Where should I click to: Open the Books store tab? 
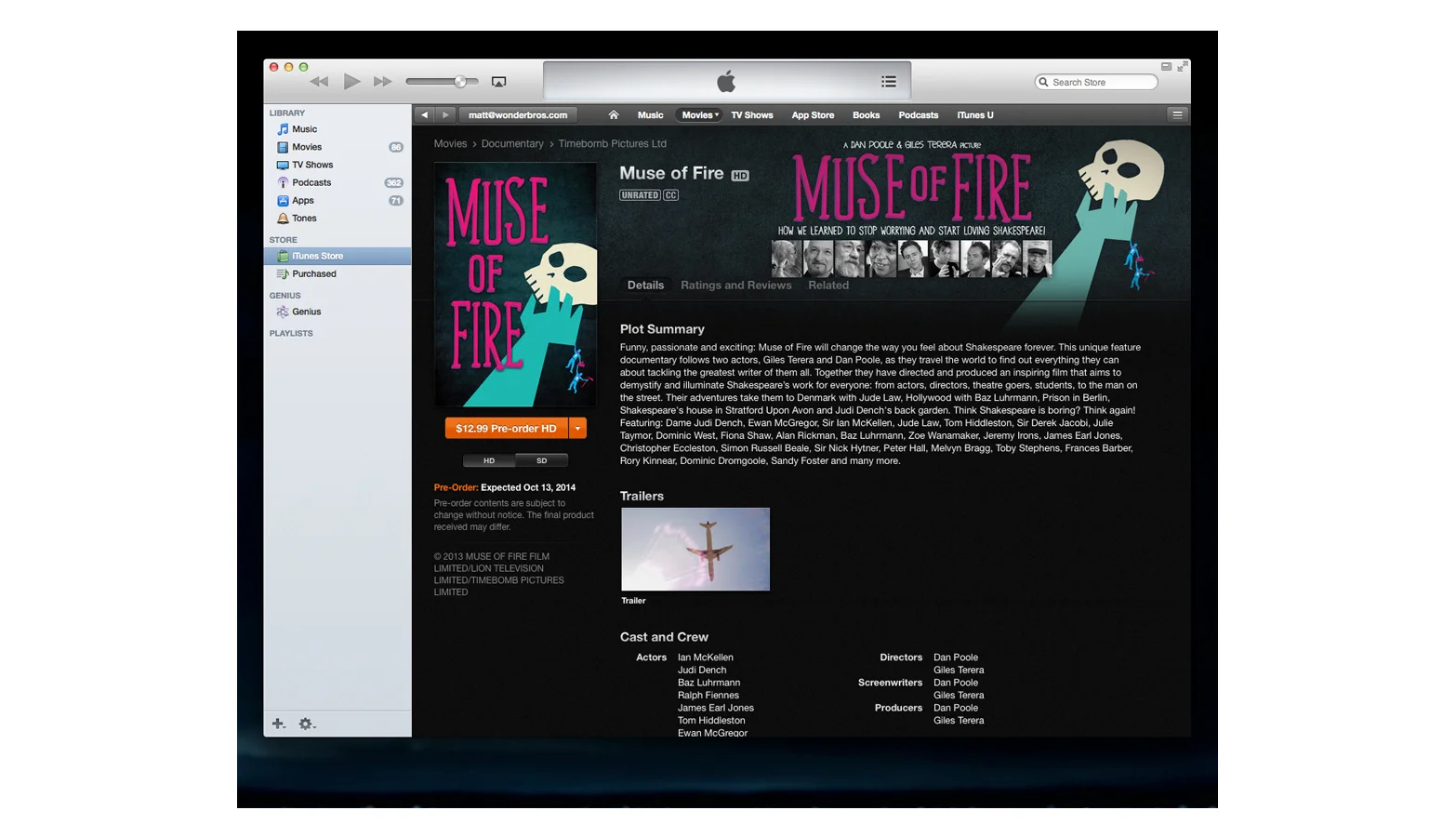coord(866,115)
